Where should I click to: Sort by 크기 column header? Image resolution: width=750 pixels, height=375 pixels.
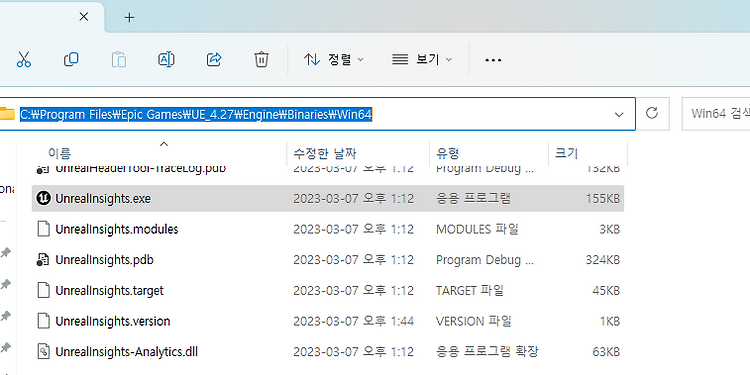point(566,153)
